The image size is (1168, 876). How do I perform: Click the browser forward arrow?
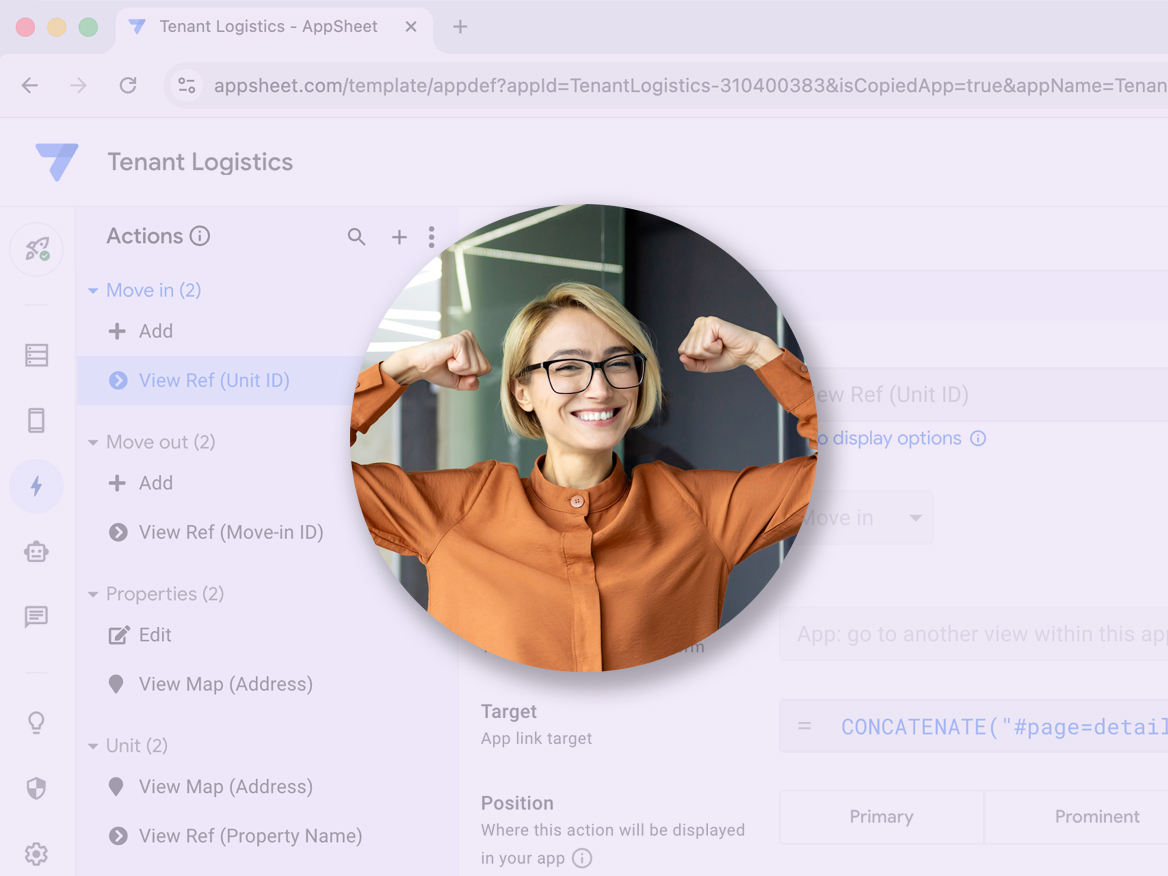click(x=78, y=86)
